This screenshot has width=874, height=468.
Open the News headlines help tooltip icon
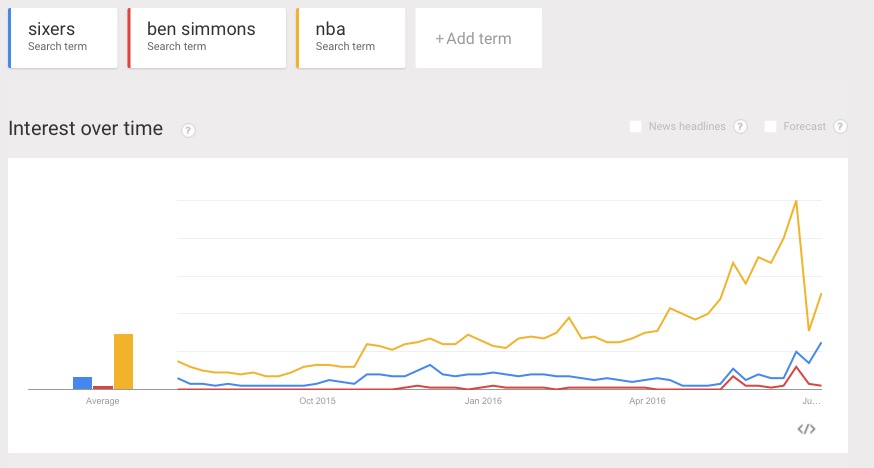(x=741, y=127)
